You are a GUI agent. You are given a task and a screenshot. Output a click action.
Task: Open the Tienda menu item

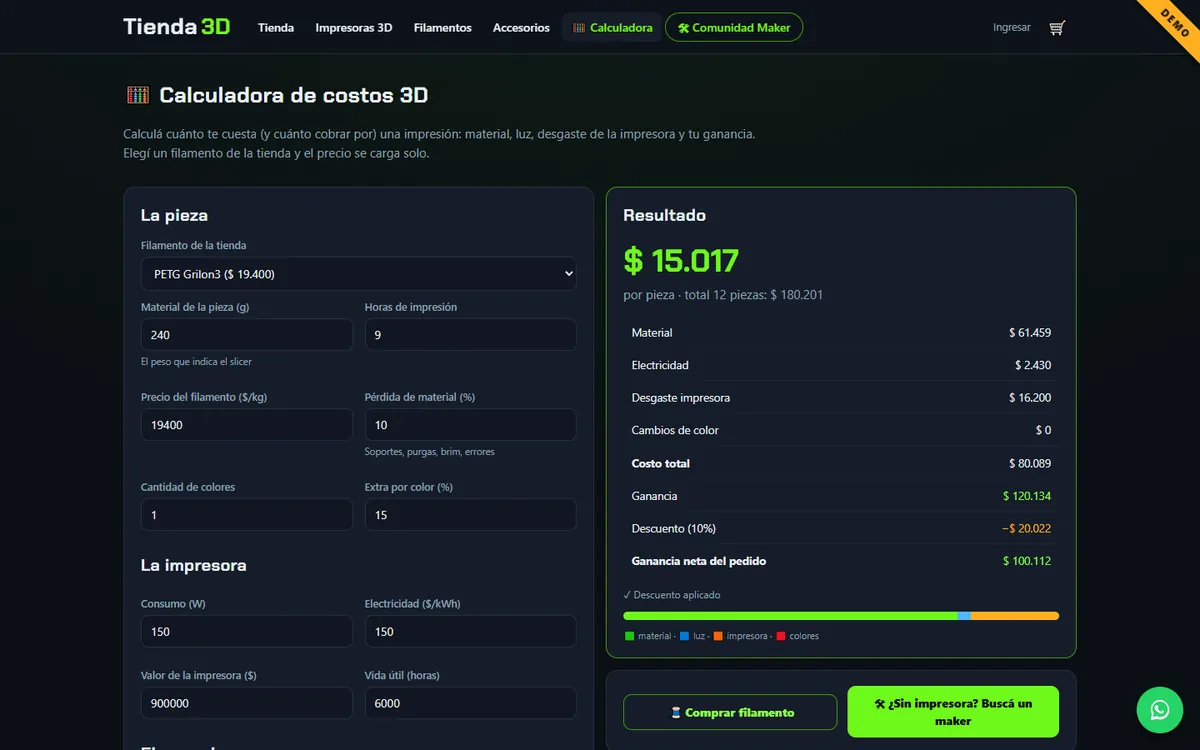(x=276, y=28)
